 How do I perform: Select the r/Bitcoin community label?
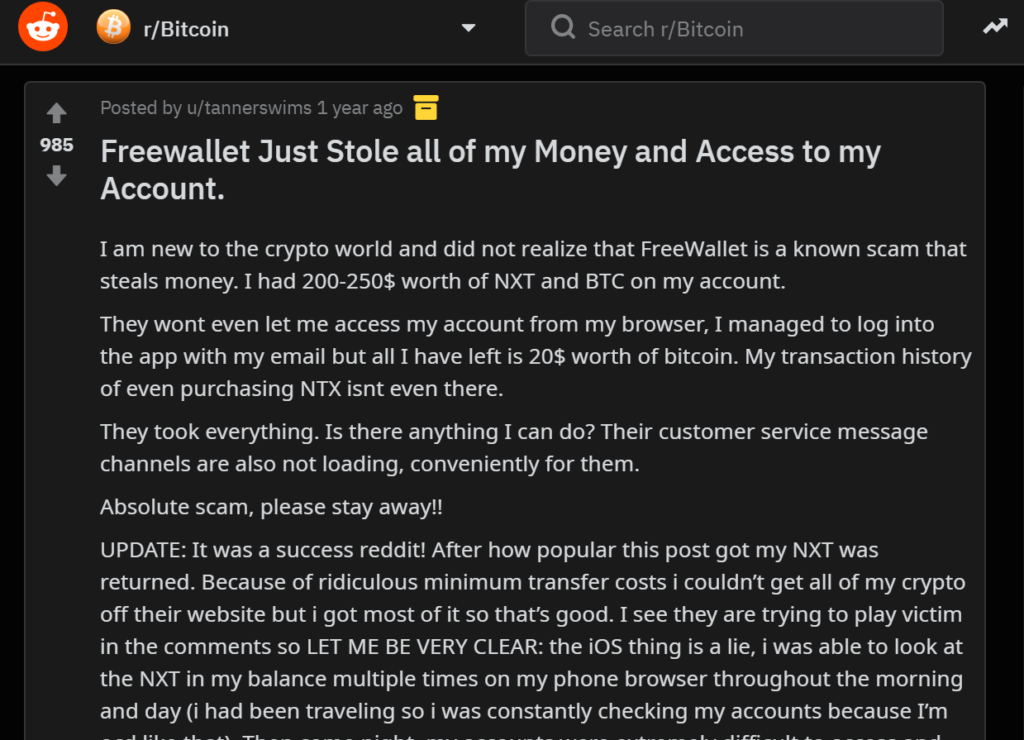coord(186,29)
